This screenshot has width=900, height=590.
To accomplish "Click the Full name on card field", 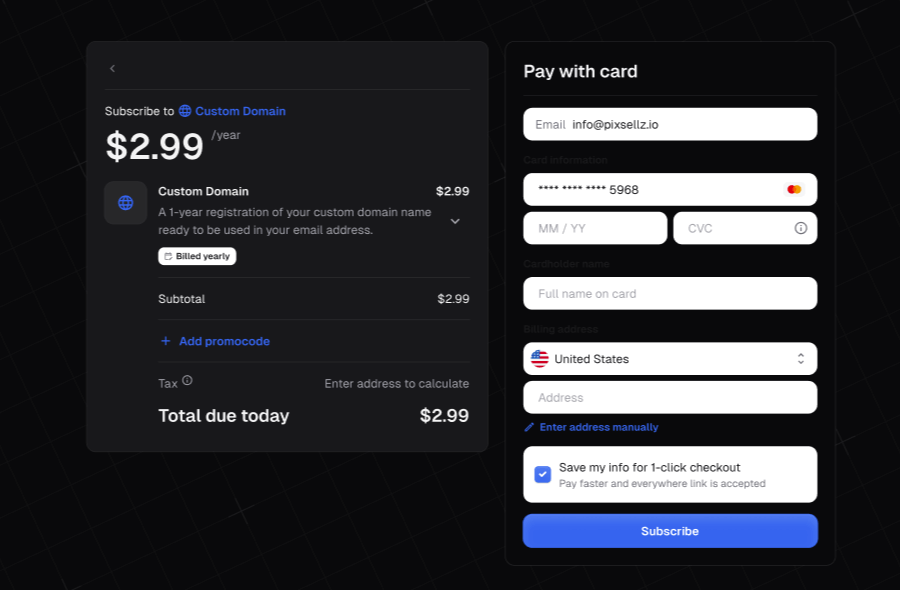I will coord(670,293).
